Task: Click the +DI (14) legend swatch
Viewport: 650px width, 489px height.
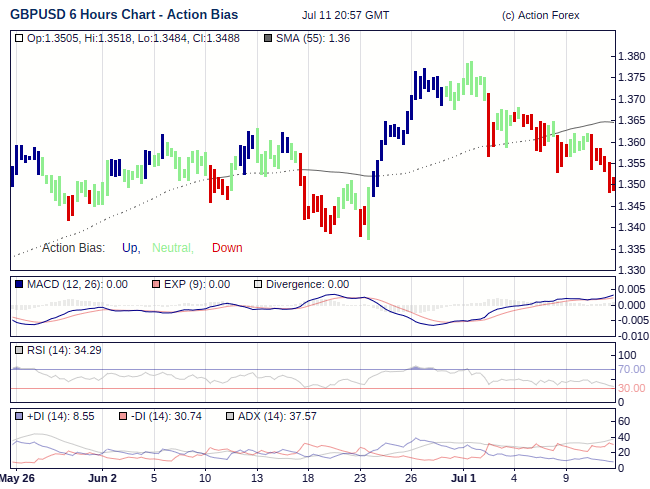Action: [x=20, y=415]
